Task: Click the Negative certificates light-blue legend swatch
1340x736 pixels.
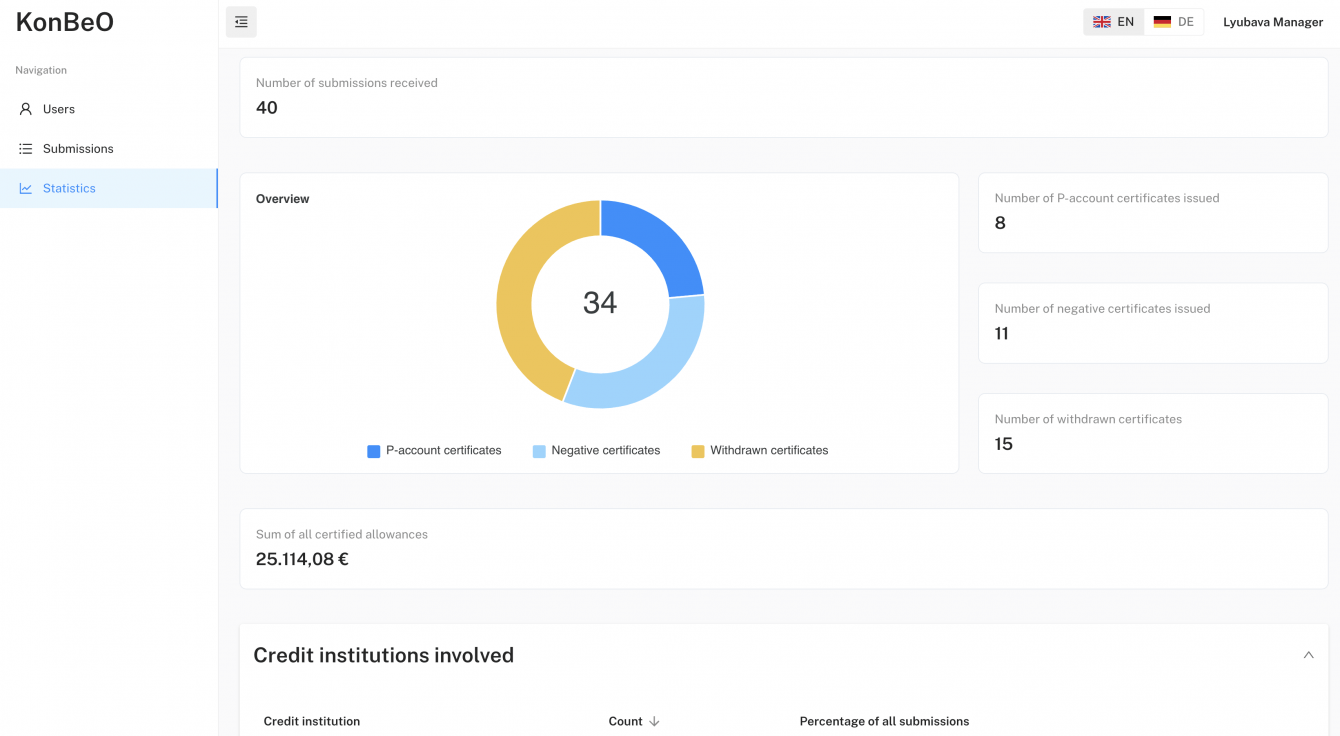Action: click(x=539, y=452)
